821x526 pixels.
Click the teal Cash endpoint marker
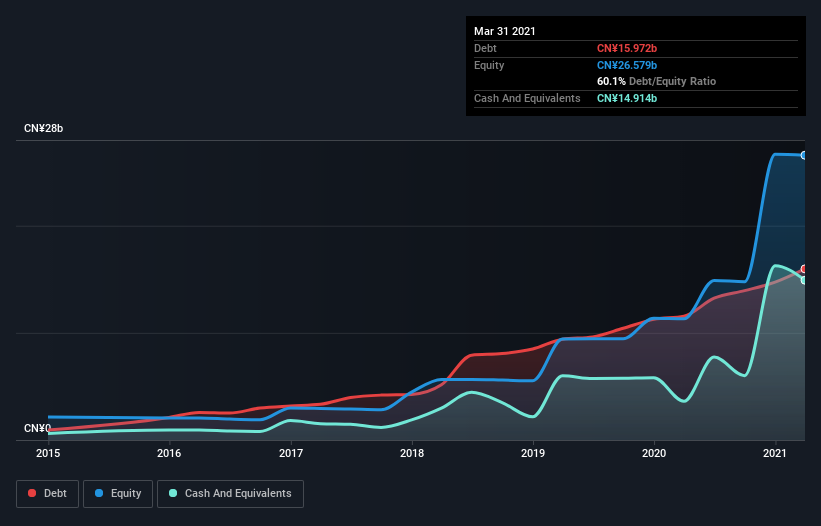click(x=804, y=281)
